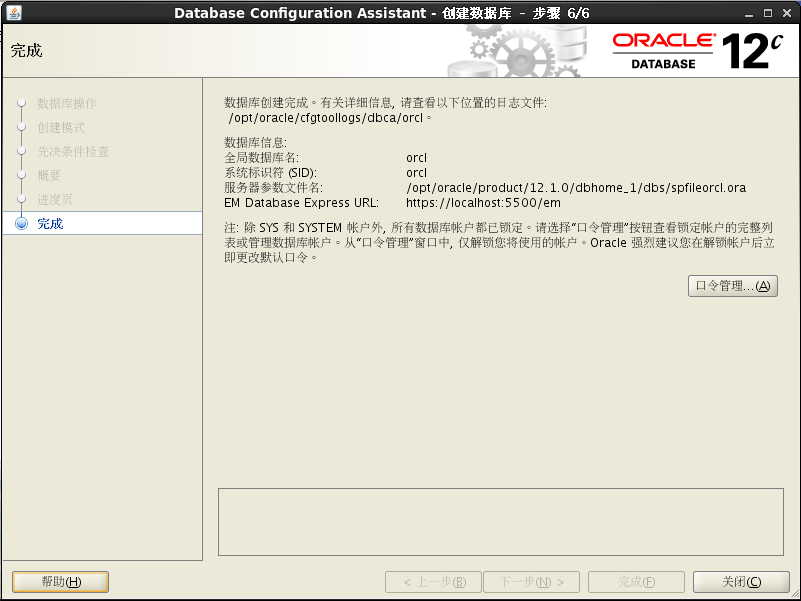Maximize the Database Configuration Assistant window
The width and height of the screenshot is (801, 601).
click(768, 13)
